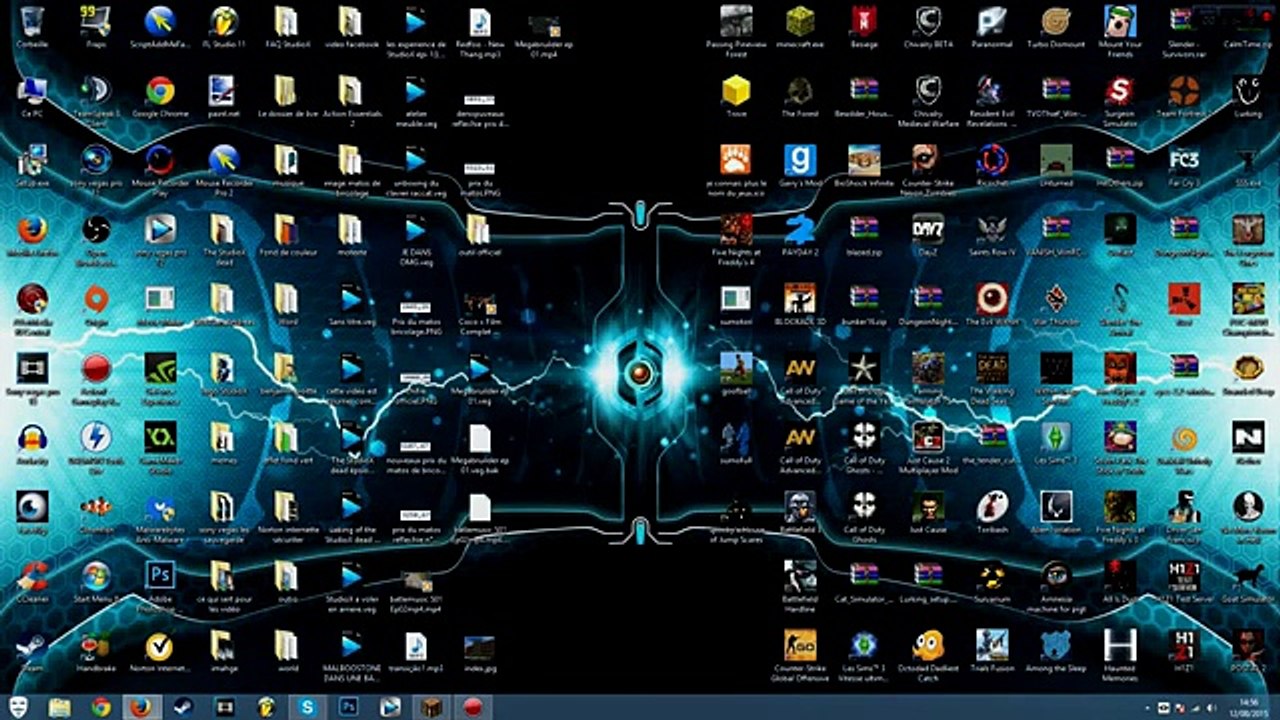Click the War Thunder shortcut
1280x720 pixels.
(x=1056, y=298)
